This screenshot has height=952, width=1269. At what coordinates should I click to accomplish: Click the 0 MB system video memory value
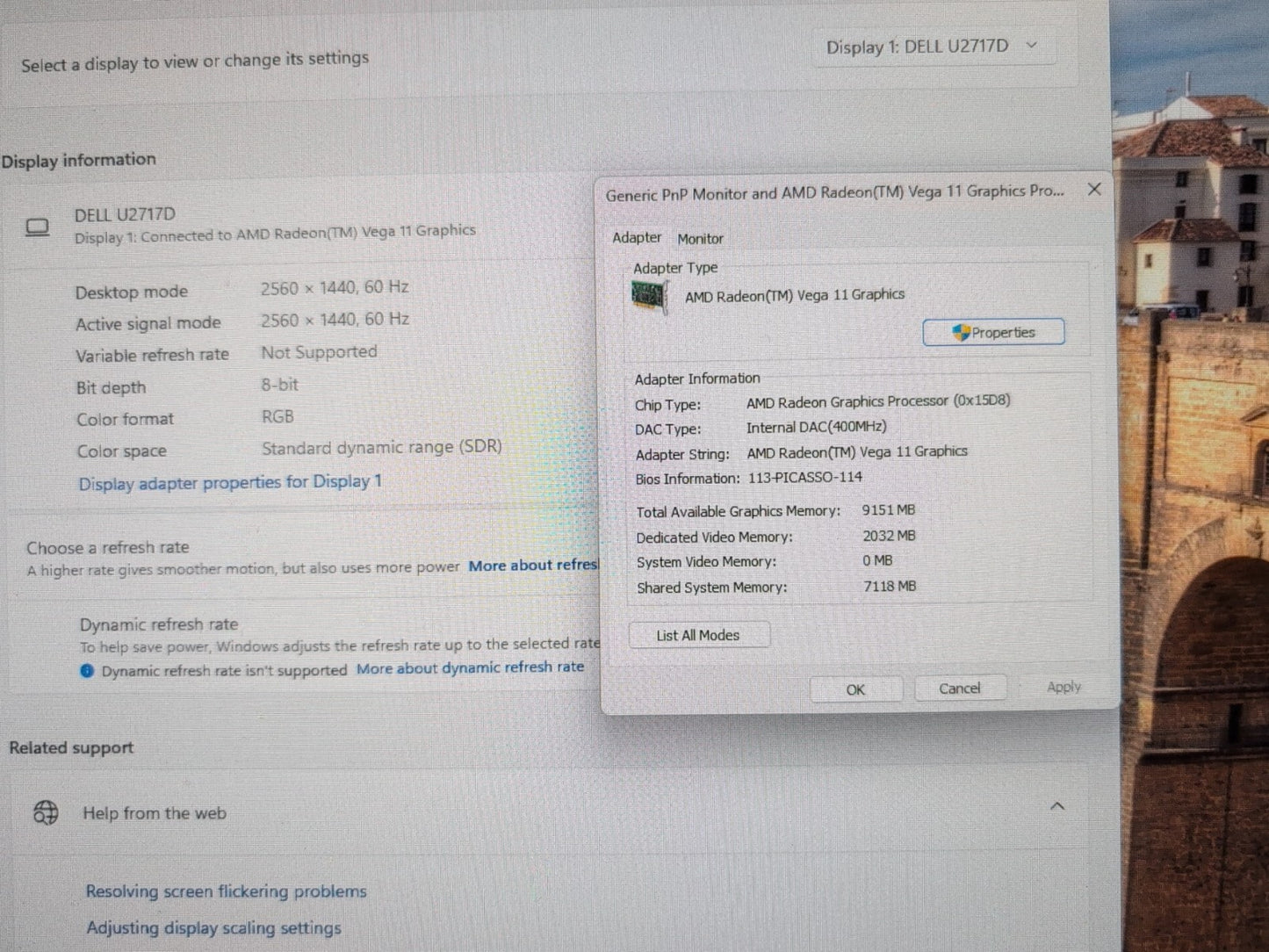[x=877, y=560]
